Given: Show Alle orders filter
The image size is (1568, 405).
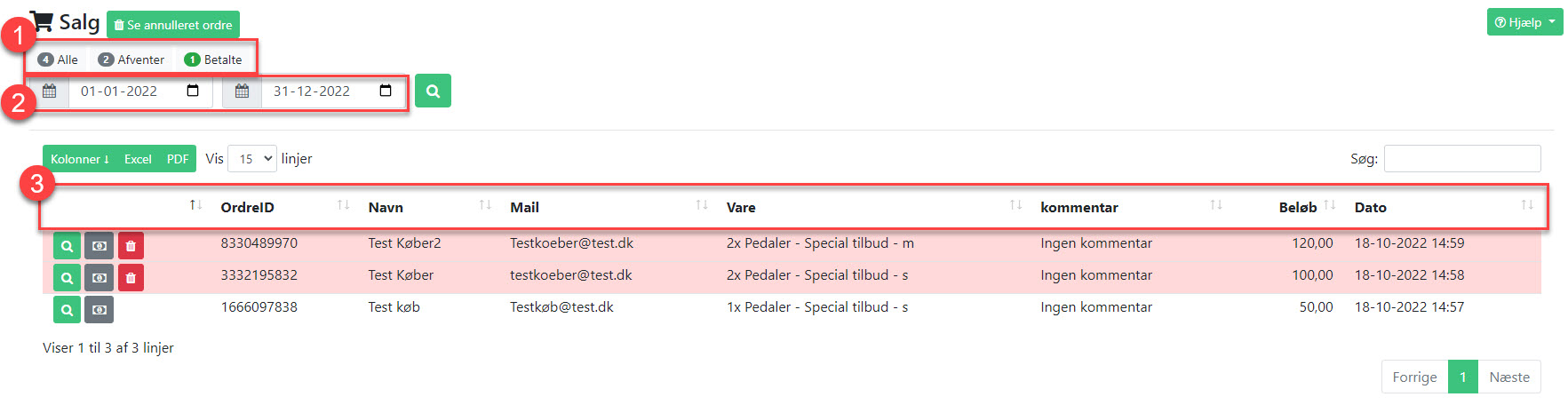Looking at the screenshot, I should 59,60.
